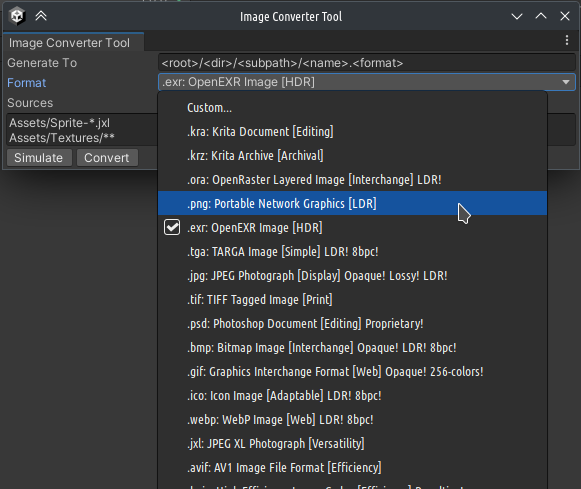This screenshot has width=581, height=489.
Task: Pick .psd: Photoshop Document [Editing]
Action: [352, 323]
